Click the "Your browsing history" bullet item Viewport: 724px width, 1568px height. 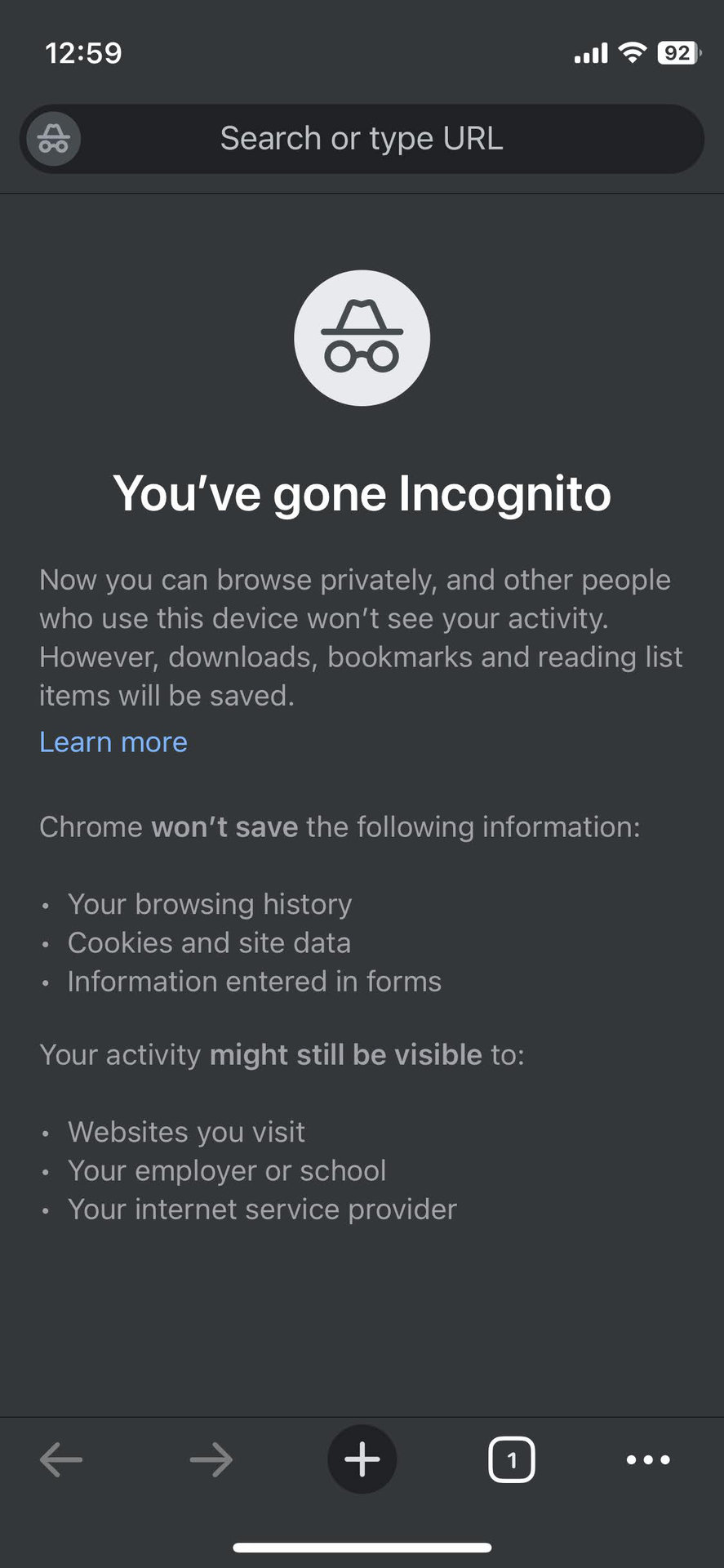210,904
